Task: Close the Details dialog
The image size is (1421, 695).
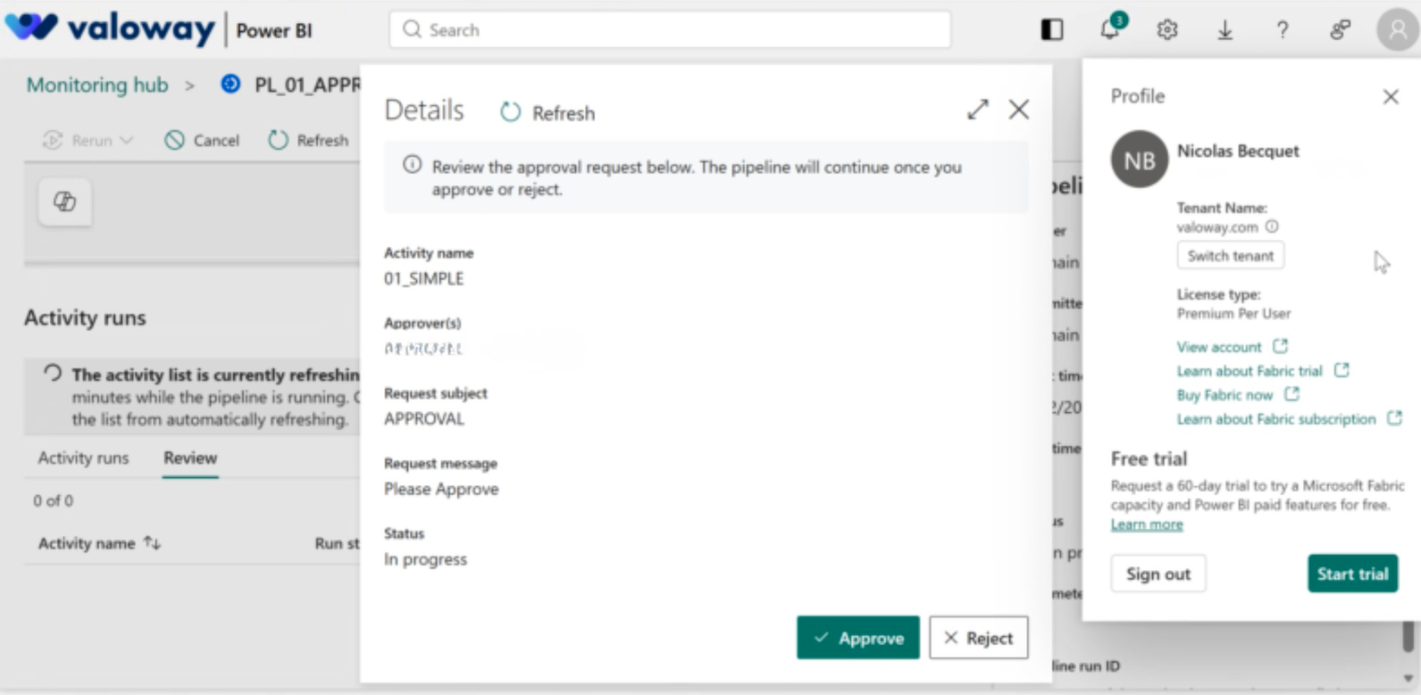Action: pos(1019,110)
